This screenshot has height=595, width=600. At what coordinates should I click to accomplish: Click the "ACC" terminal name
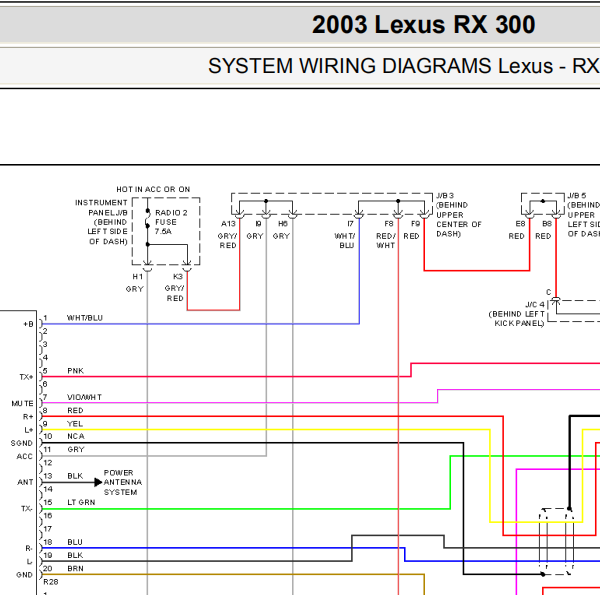tap(24, 456)
